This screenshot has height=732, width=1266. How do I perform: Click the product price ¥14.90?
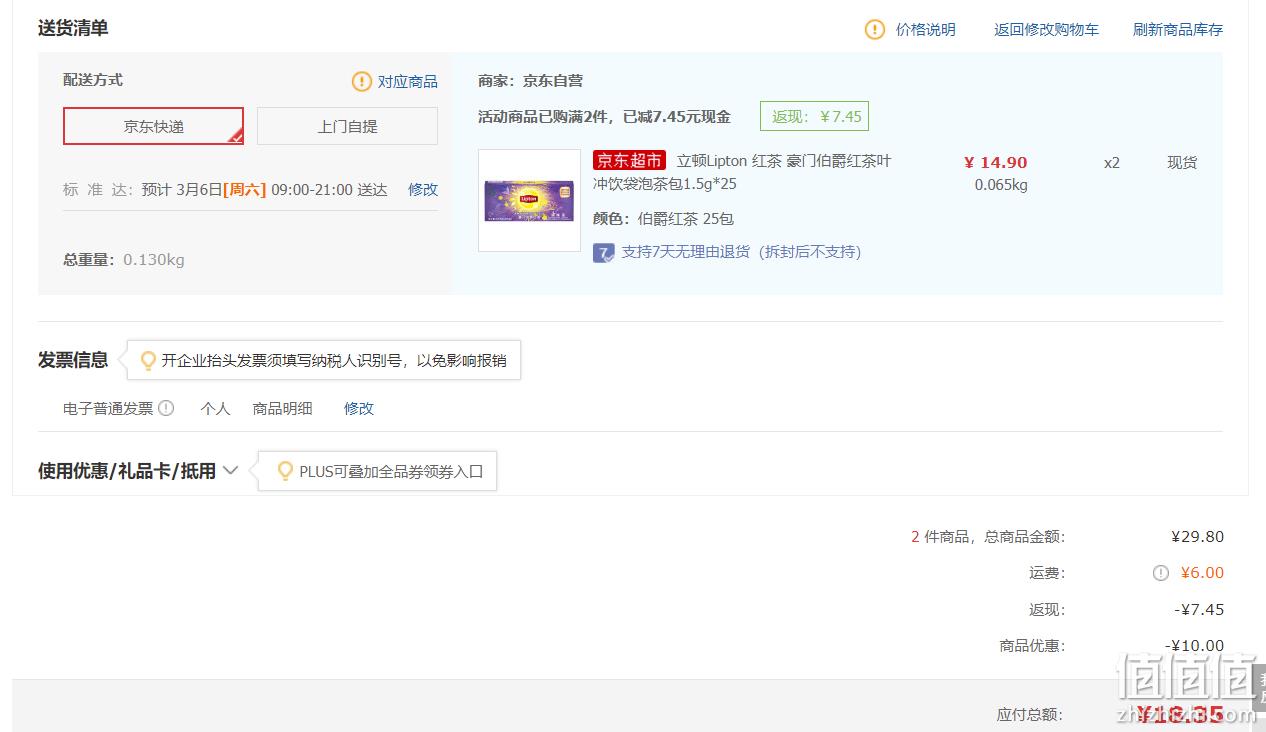995,162
